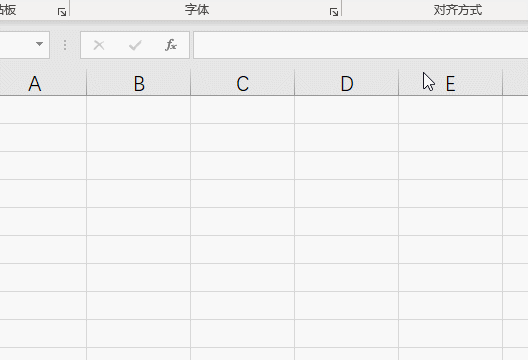Click the 对齐方式 alignment group label
Image resolution: width=528 pixels, height=360 pixels.
[x=458, y=10]
